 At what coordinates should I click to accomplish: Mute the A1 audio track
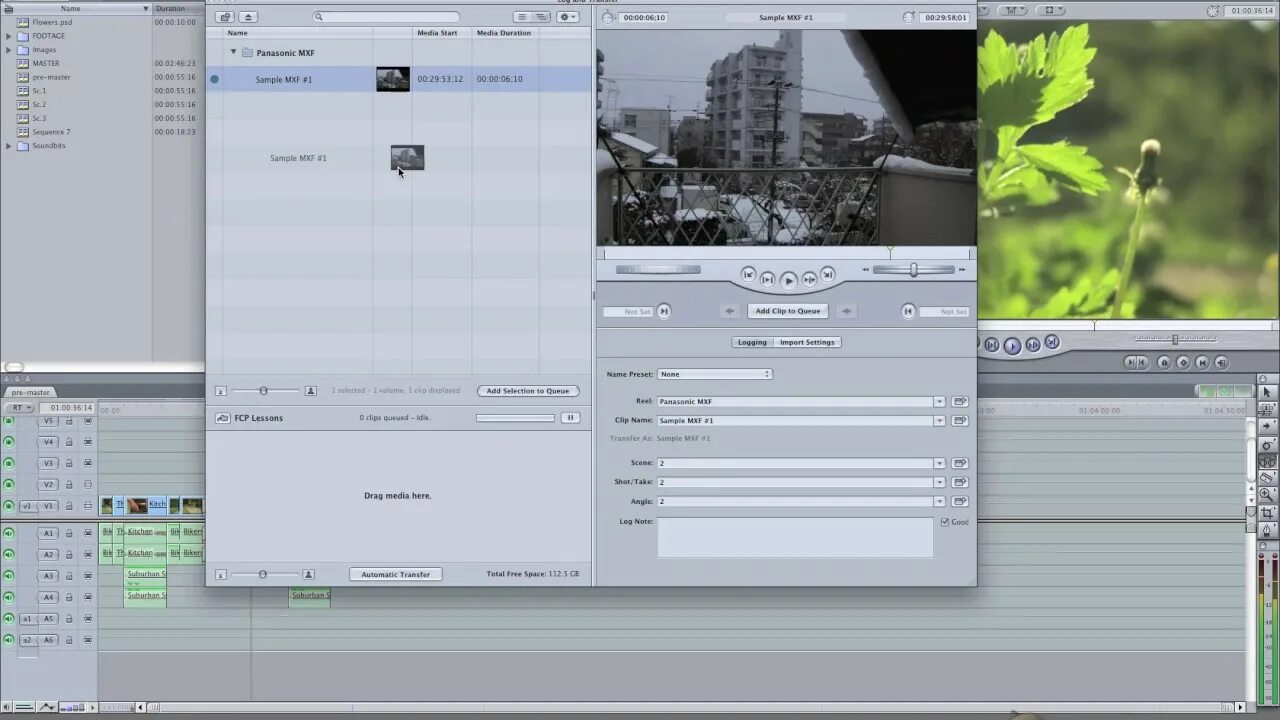point(9,533)
